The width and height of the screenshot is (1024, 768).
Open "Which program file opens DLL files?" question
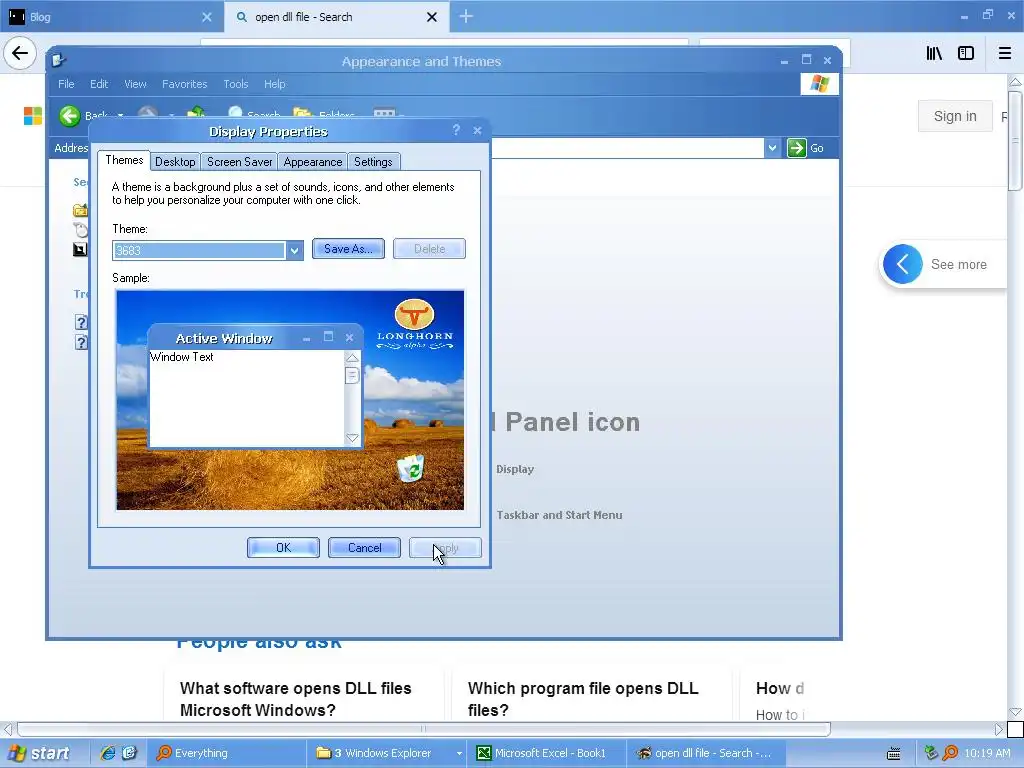tap(583, 699)
